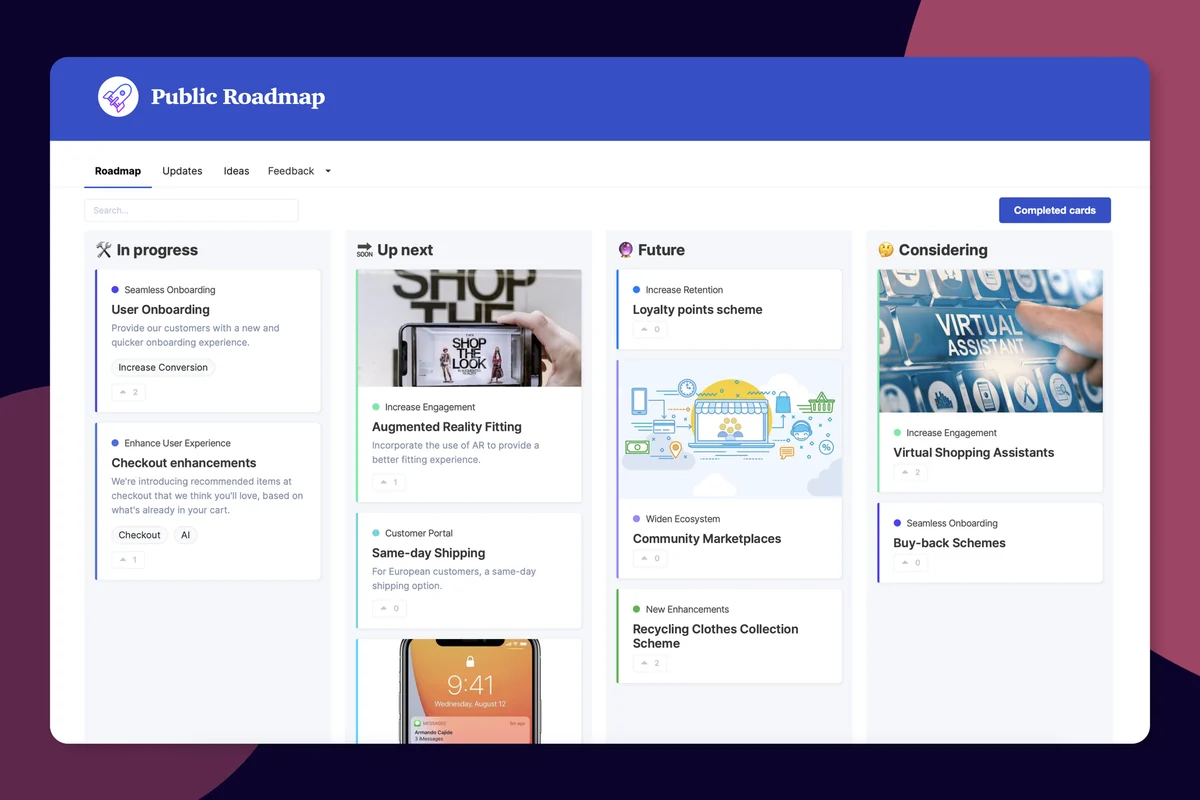Upvote the Augmented Reality Fitting card
Viewport: 1200px width, 800px height.
tap(389, 482)
